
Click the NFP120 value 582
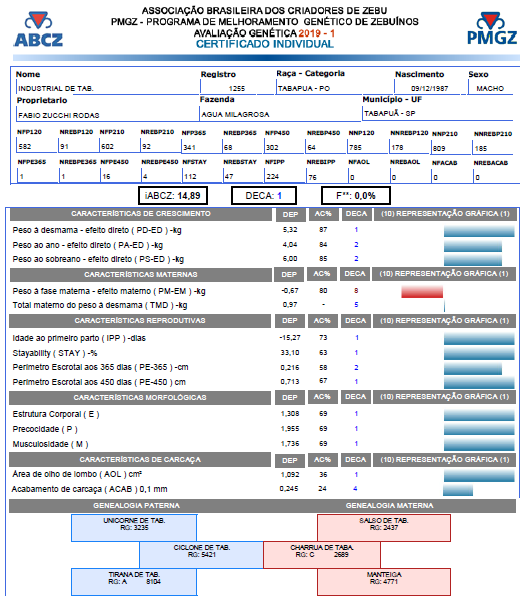click(x=25, y=146)
